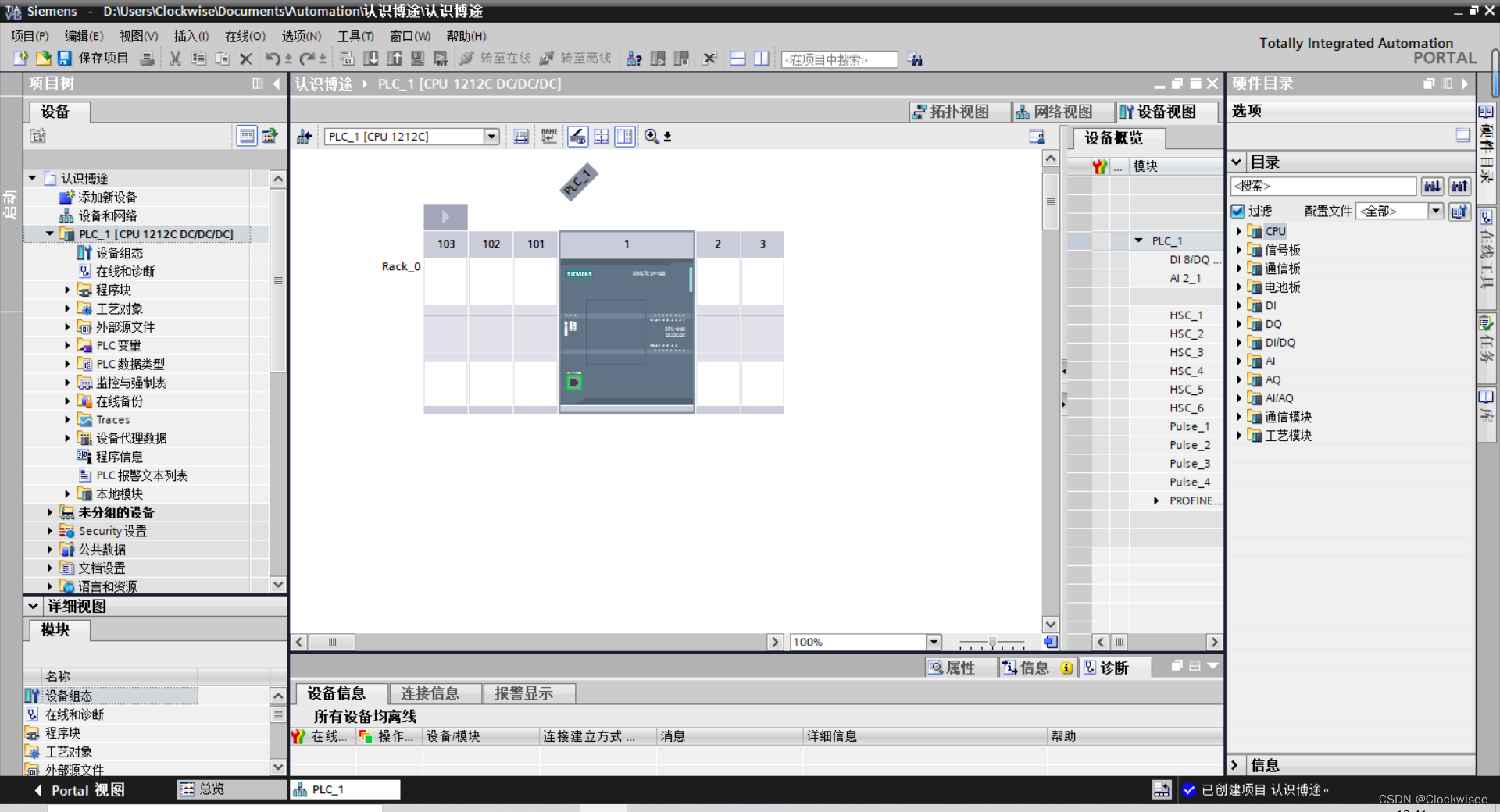Click the search binoculars icon beside project search
Screen dimensions: 1500x812
916,59
